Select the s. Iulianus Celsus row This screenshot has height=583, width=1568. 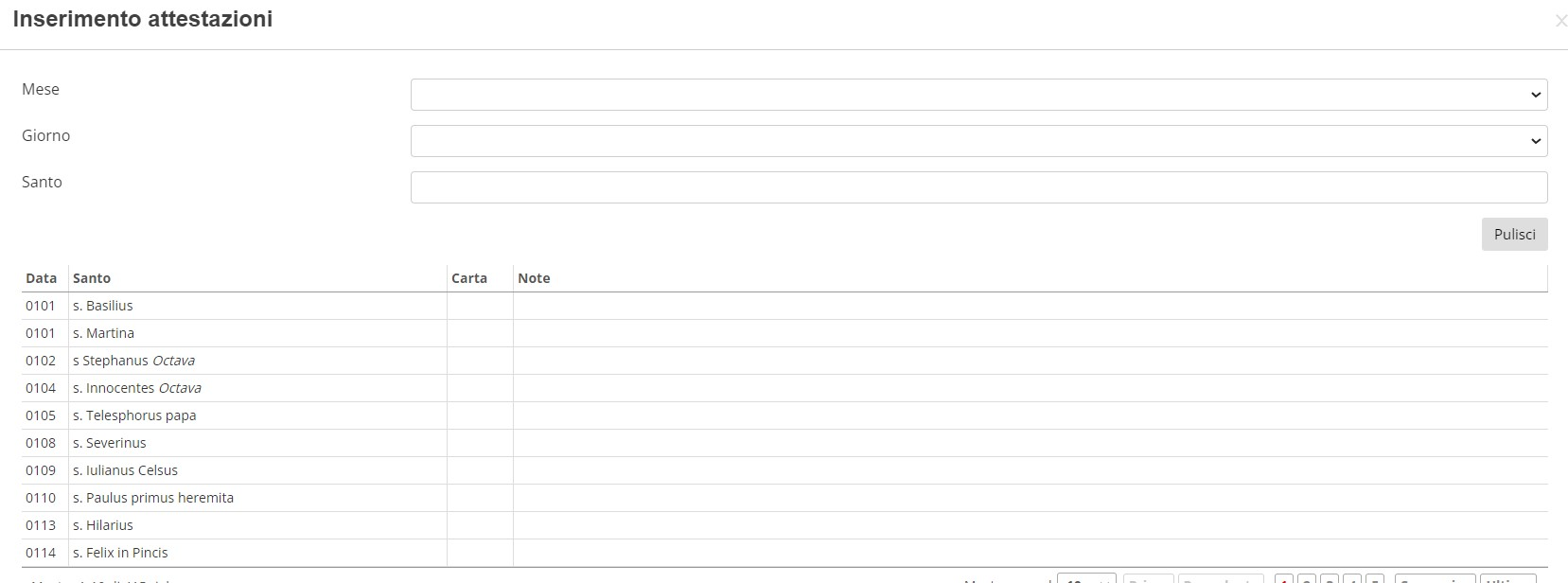tap(785, 470)
